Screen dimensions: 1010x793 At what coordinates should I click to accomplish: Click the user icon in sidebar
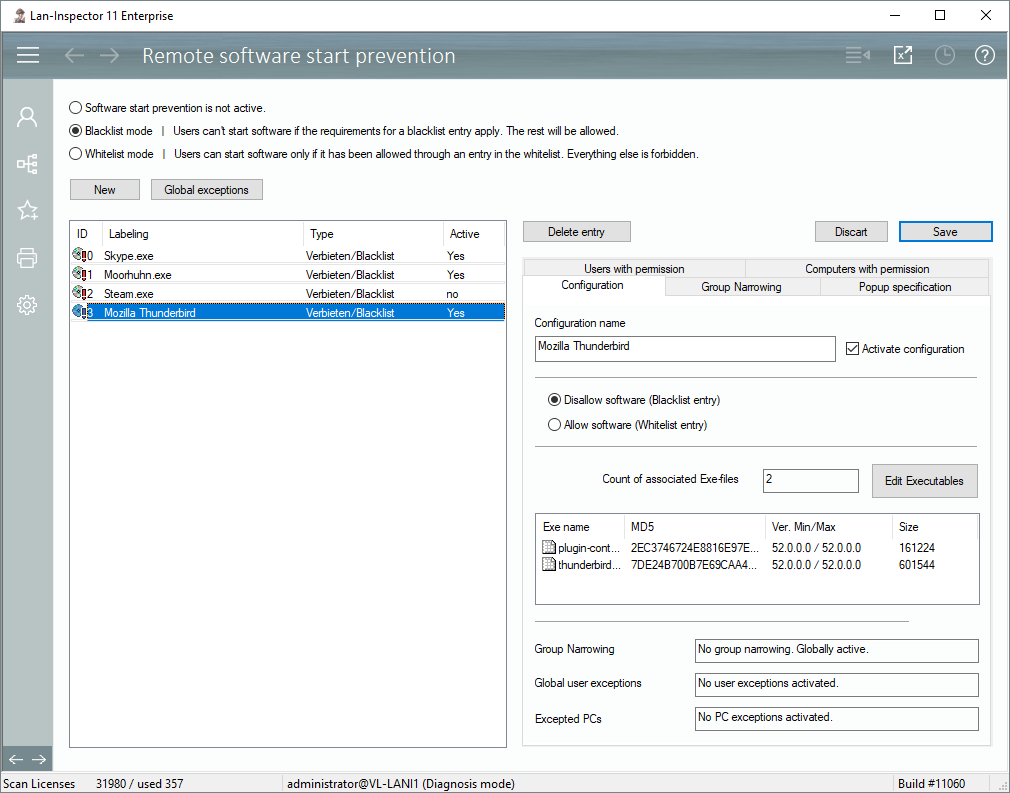[27, 117]
